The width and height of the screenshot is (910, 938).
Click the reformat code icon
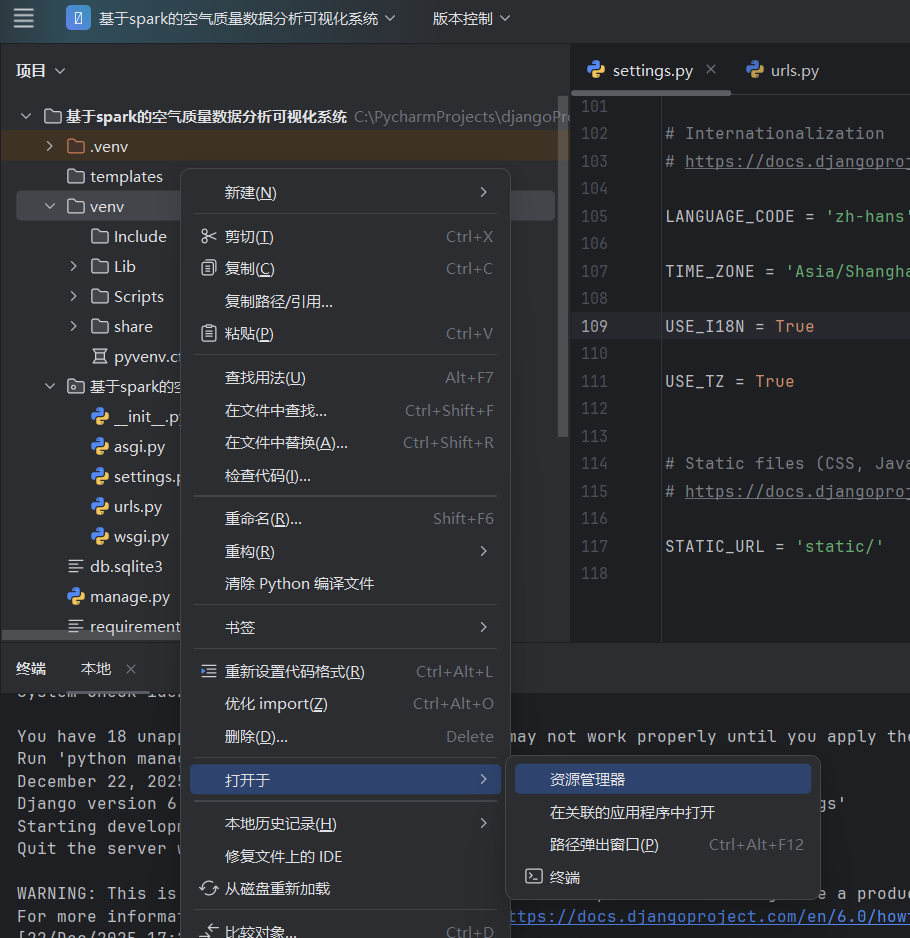click(208, 672)
